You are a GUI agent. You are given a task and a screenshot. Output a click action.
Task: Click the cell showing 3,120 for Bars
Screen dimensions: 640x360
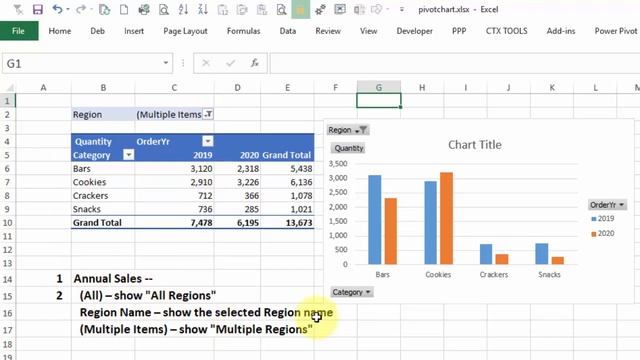coord(174,169)
